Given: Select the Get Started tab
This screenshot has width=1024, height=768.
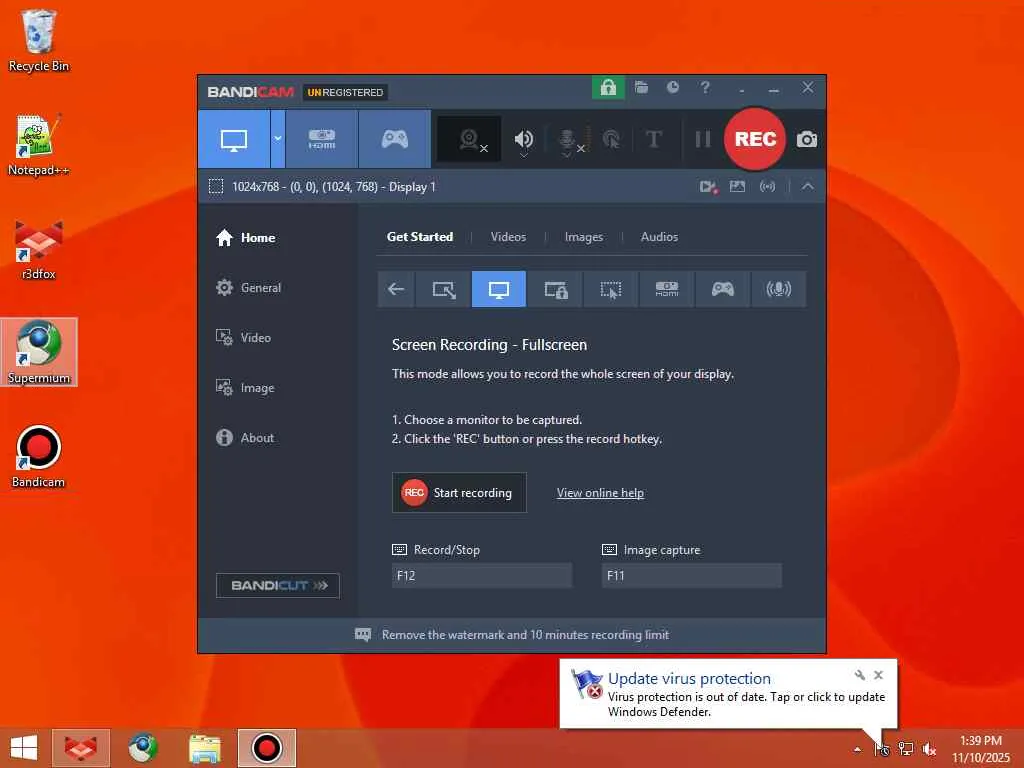Looking at the screenshot, I should point(420,237).
